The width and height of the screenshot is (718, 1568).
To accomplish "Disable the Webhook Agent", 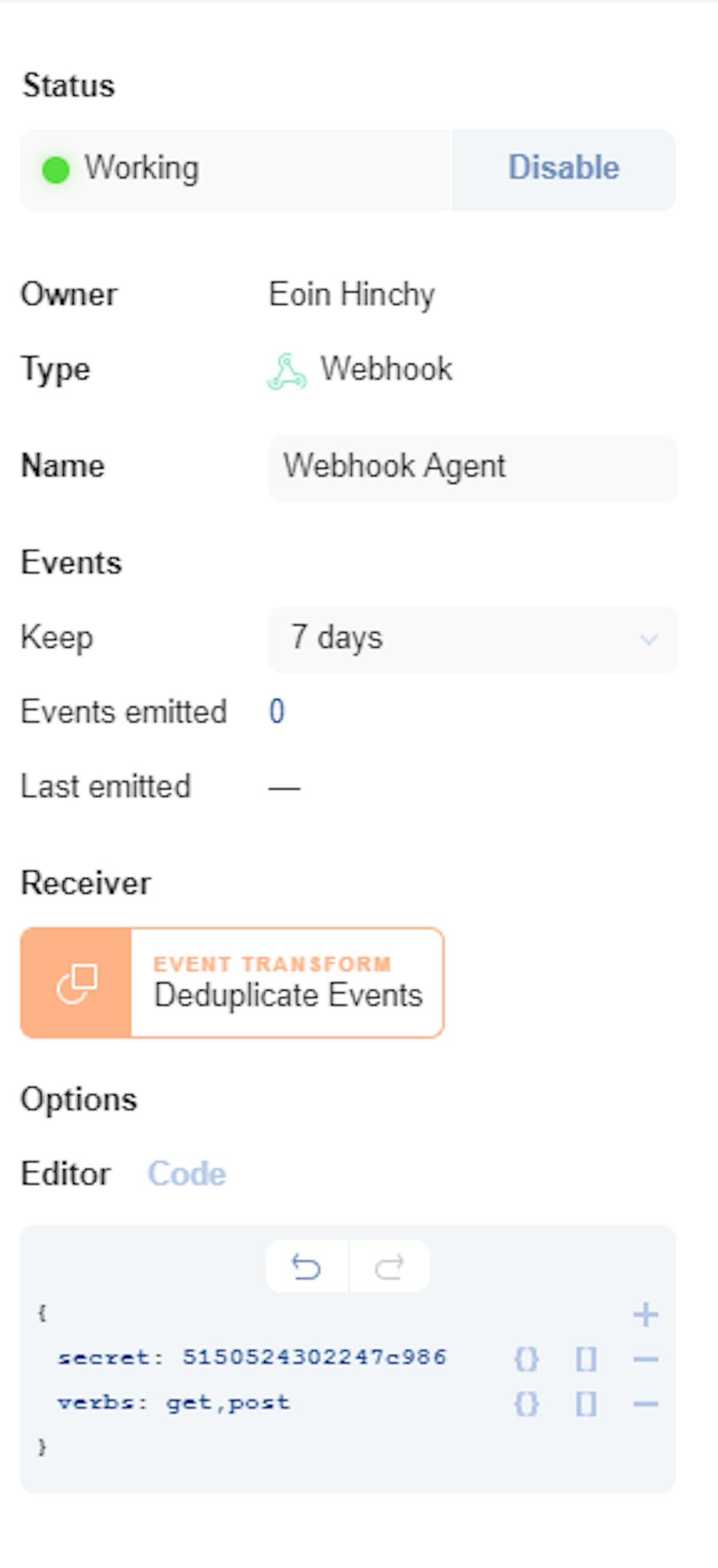I will click(564, 169).
